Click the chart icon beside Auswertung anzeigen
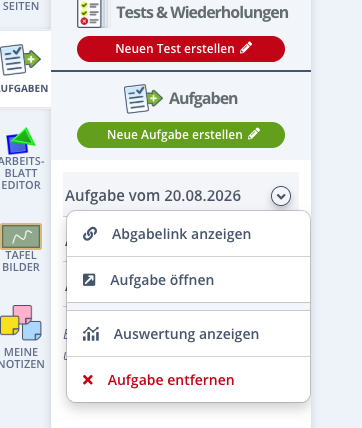362x428 pixels. click(x=91, y=334)
